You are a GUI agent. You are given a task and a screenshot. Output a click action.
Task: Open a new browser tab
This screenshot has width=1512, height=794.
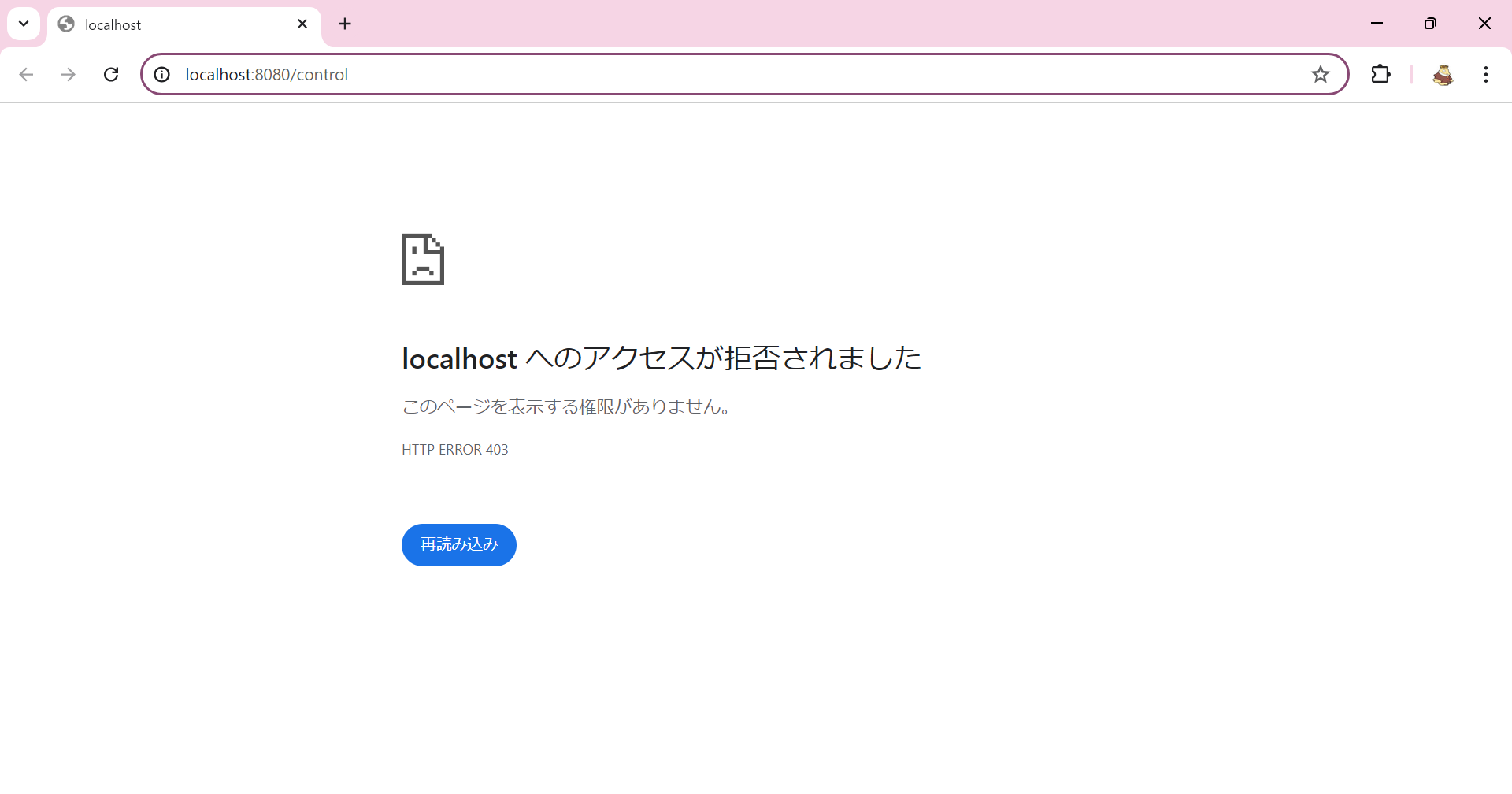345,24
